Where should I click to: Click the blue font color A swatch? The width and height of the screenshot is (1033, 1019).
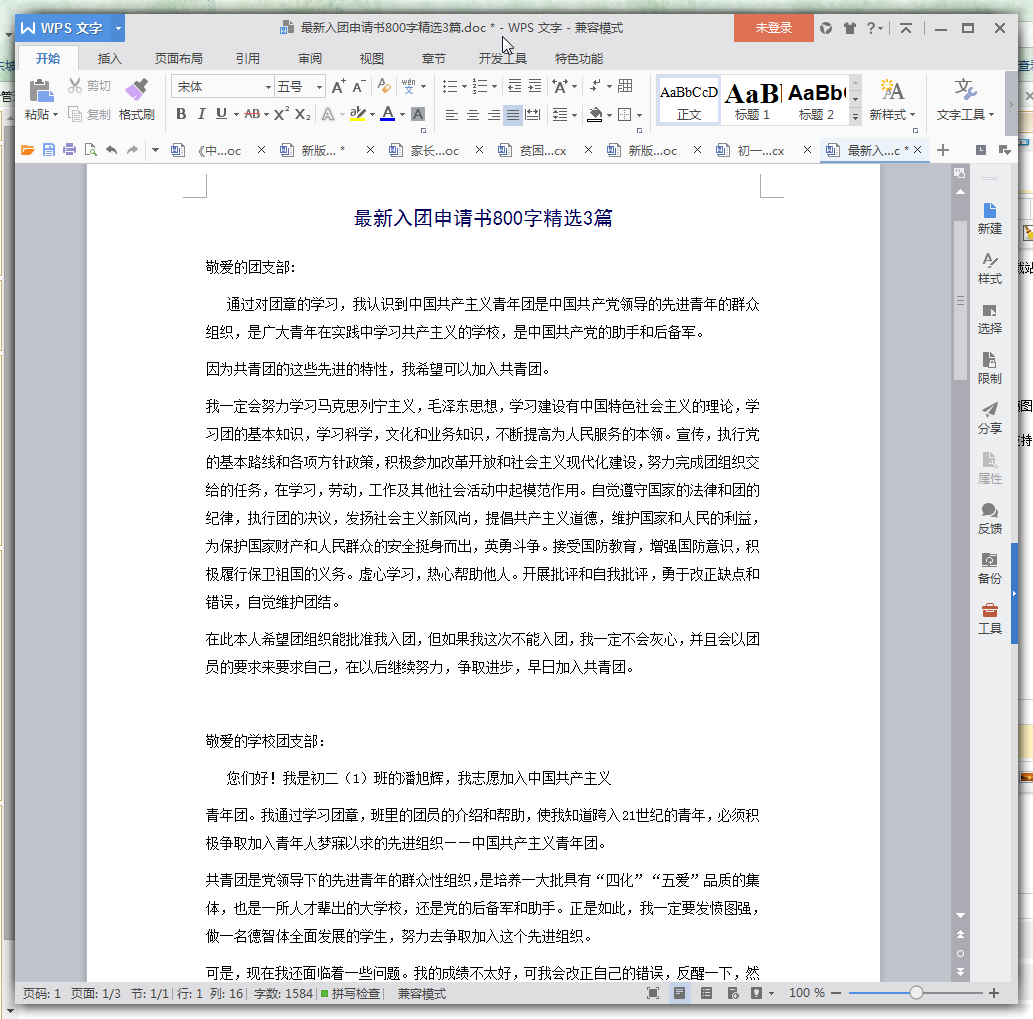(x=387, y=114)
